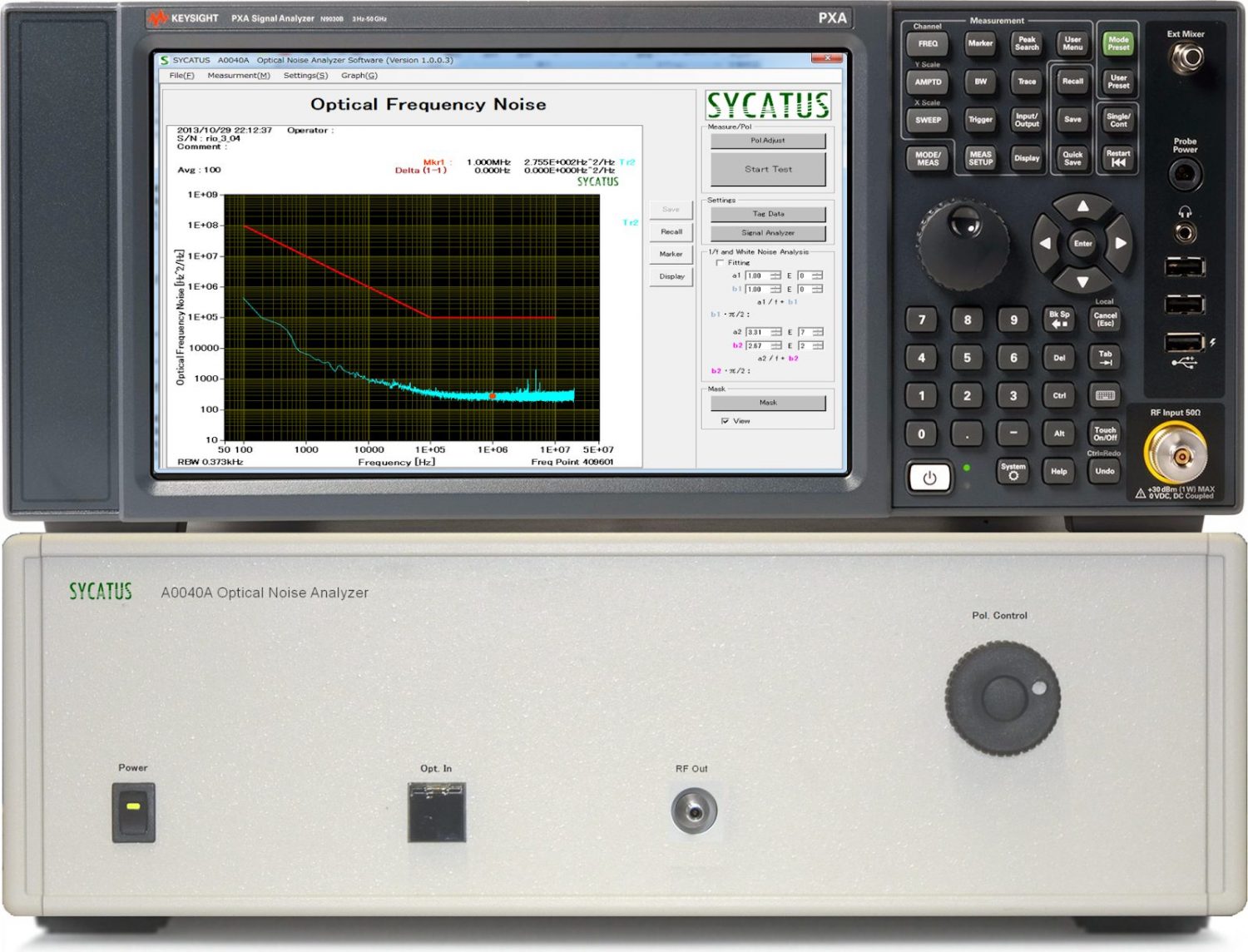Click the a2 exponent E spinner arrows
The image size is (1248, 952).
817,332
